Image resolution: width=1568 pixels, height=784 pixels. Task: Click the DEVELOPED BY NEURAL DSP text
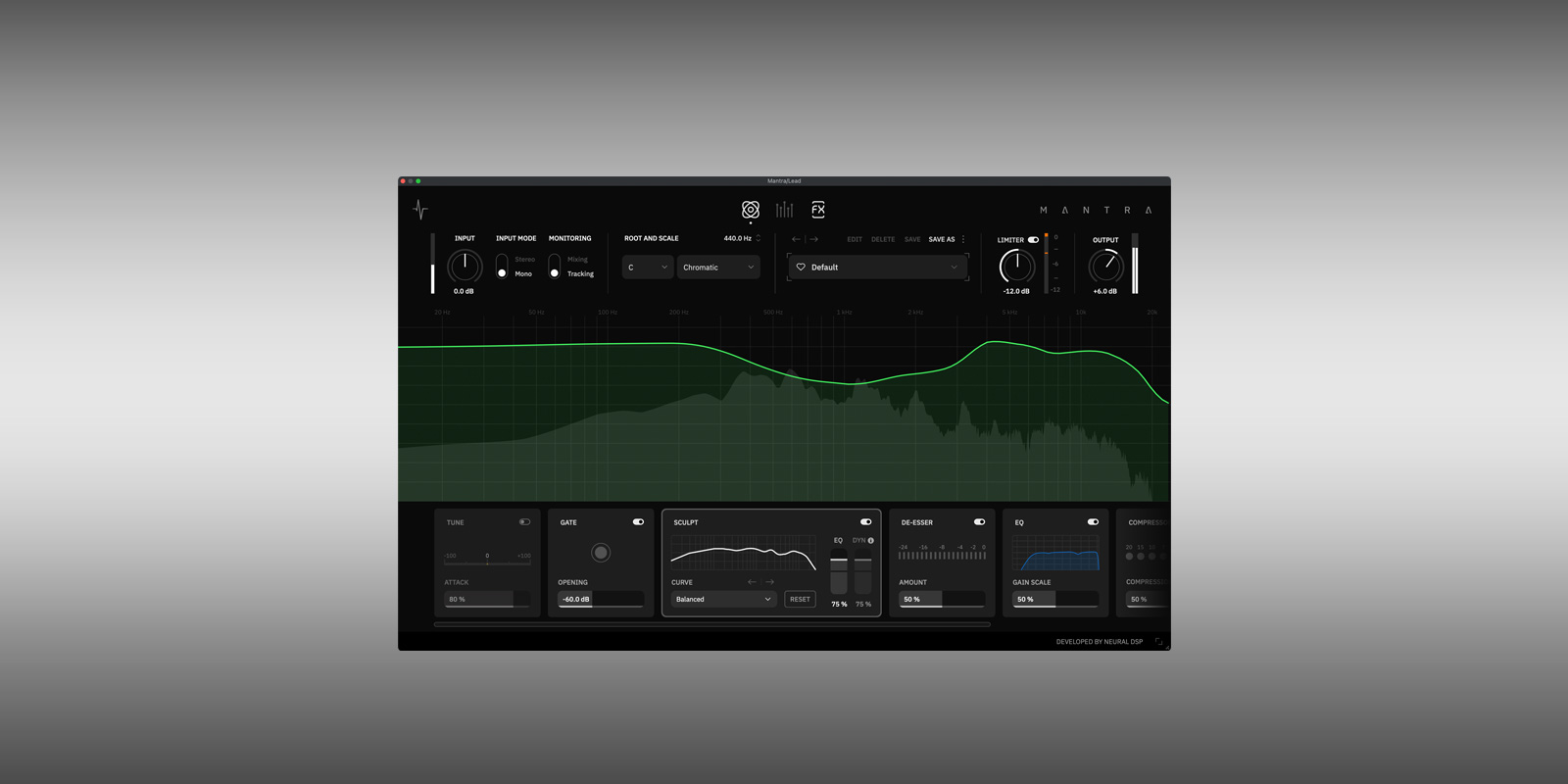point(1100,642)
